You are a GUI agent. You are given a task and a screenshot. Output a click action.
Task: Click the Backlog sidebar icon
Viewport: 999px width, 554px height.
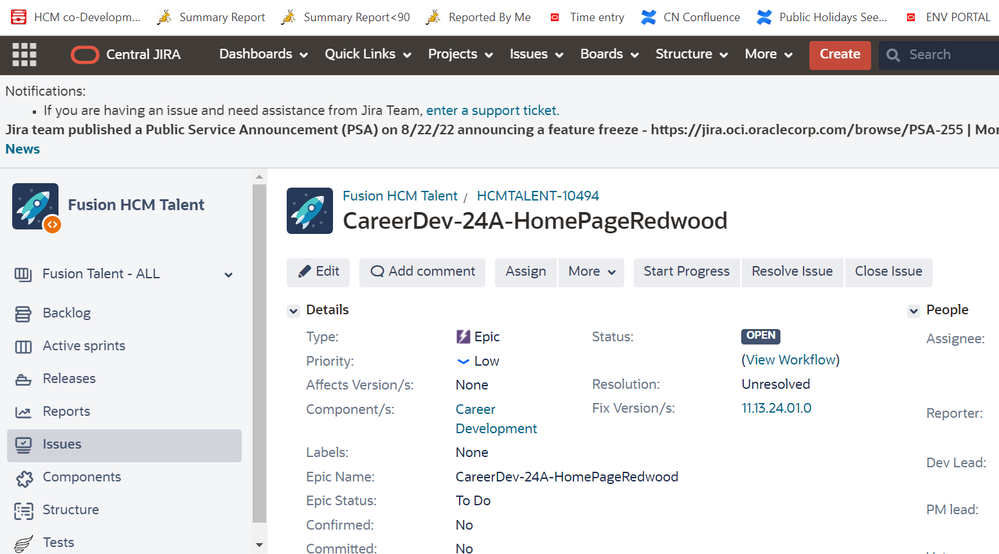point(23,314)
